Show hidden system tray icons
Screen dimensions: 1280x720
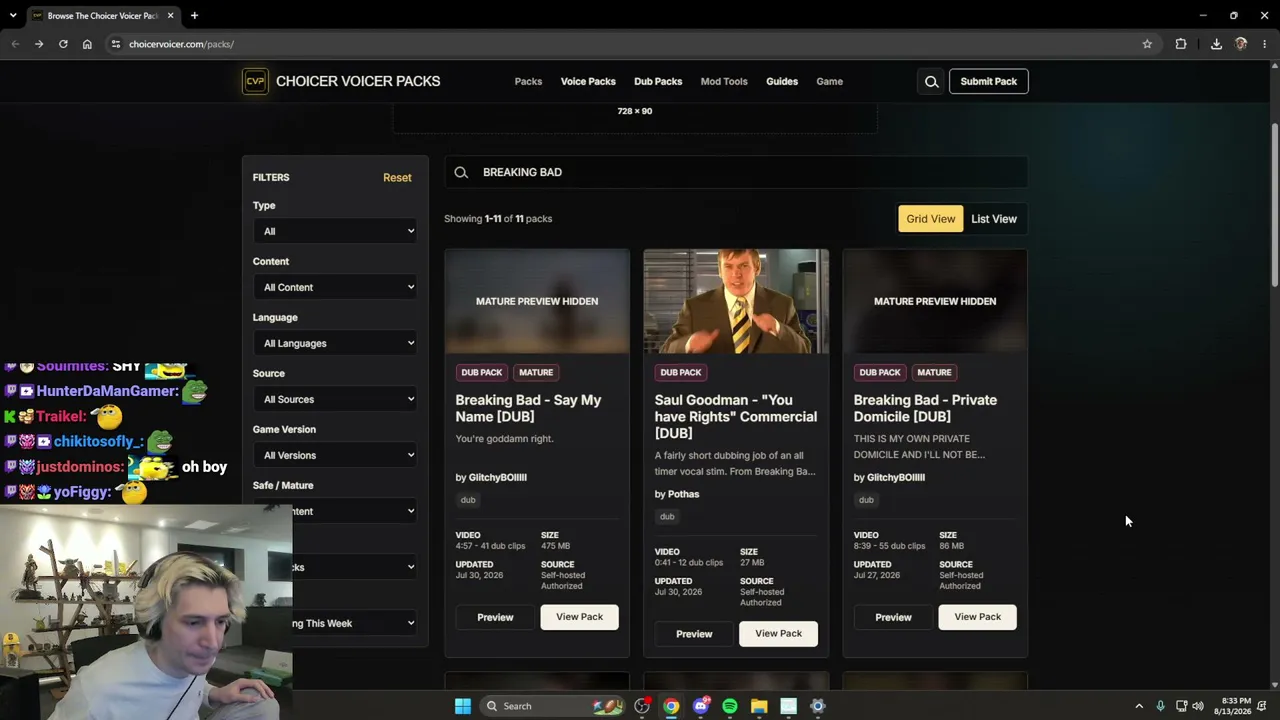[x=1139, y=706]
